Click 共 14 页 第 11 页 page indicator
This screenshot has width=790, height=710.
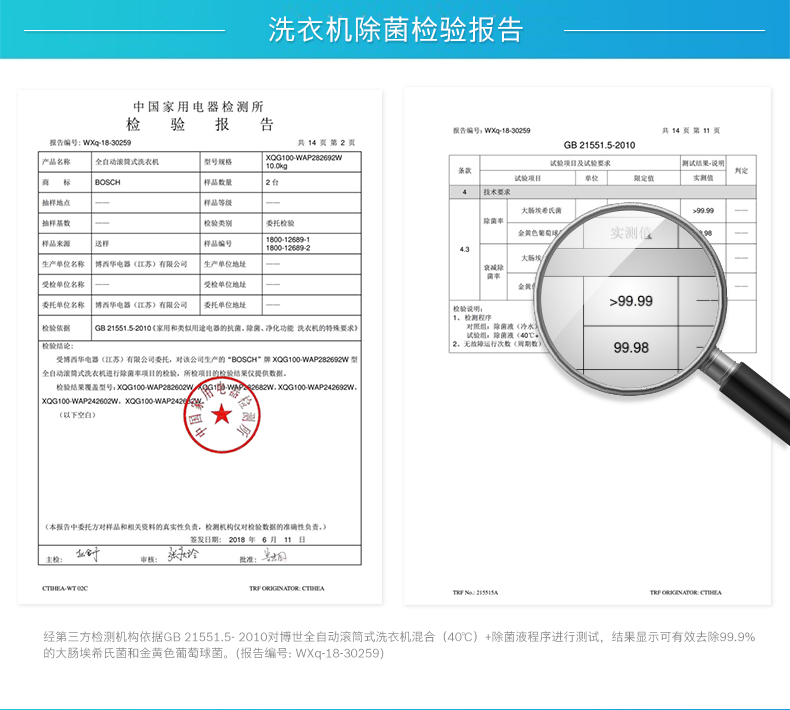(691, 131)
